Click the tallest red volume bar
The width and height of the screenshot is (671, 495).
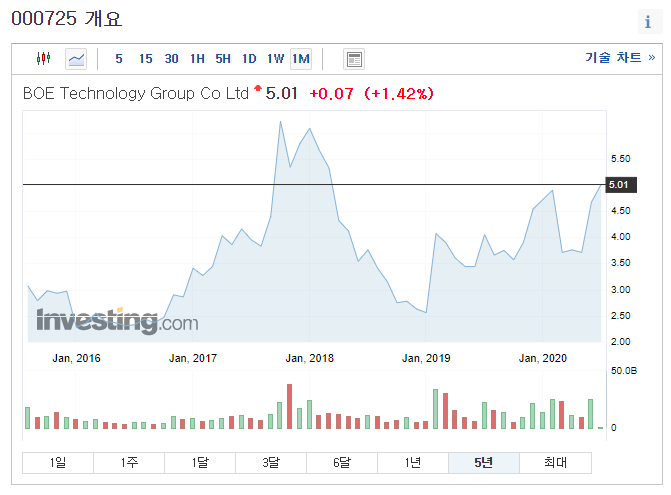coord(289,406)
